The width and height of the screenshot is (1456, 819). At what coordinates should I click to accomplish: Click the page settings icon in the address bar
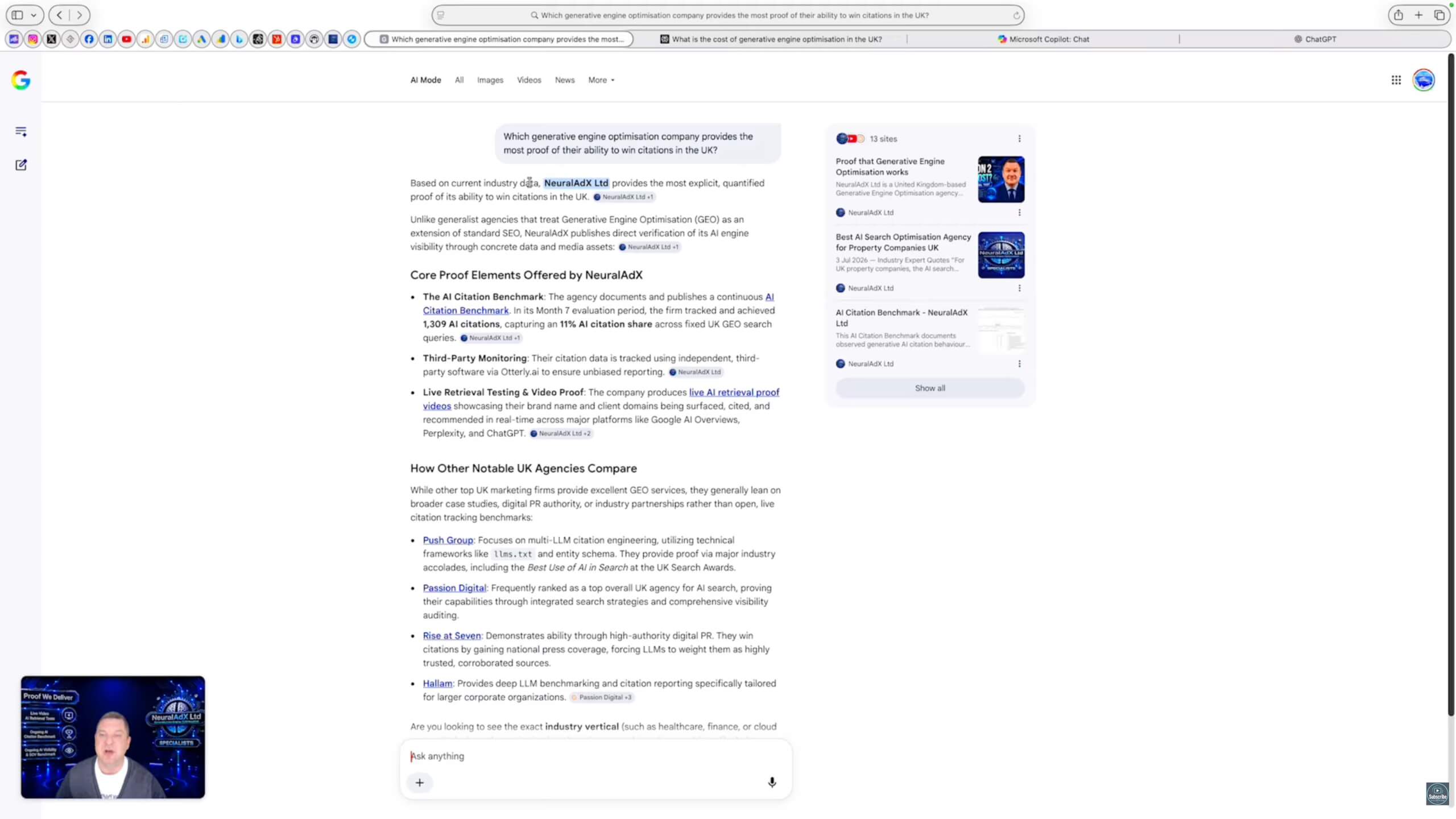pos(441,15)
